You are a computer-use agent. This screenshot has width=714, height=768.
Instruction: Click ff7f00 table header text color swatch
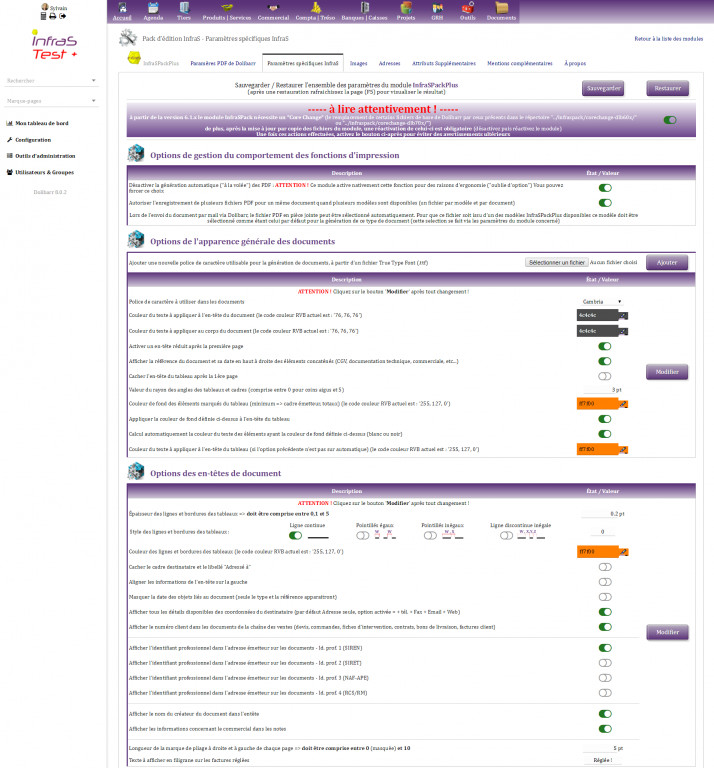click(x=597, y=449)
